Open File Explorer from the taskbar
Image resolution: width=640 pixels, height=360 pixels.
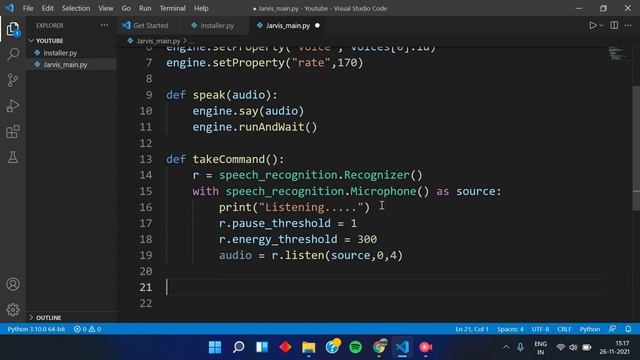coord(309,347)
